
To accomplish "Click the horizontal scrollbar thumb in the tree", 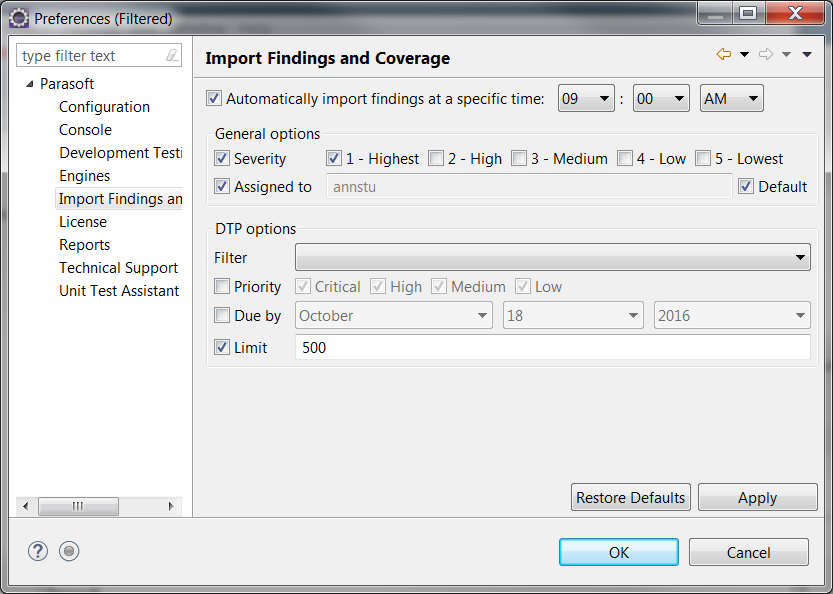I will pos(78,506).
